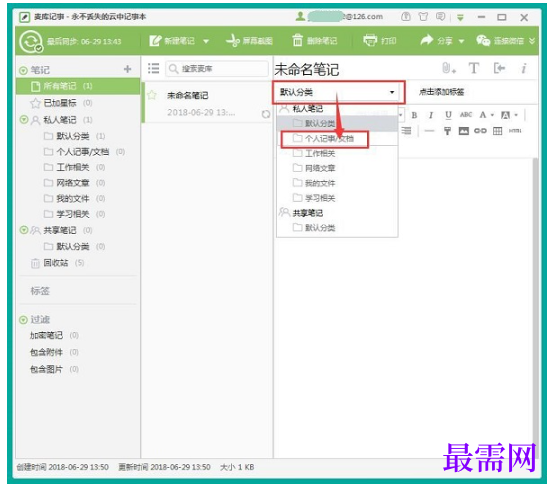
Task: Click the 屏幕截图 screen capture scissors button
Action: point(249,41)
